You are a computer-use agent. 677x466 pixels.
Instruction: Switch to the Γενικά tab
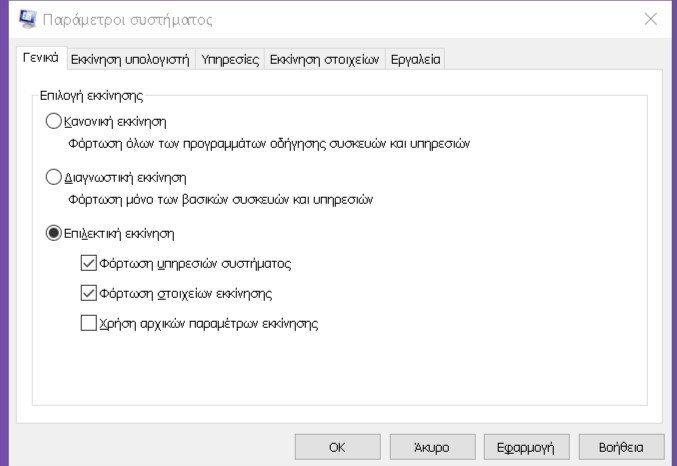pos(41,58)
